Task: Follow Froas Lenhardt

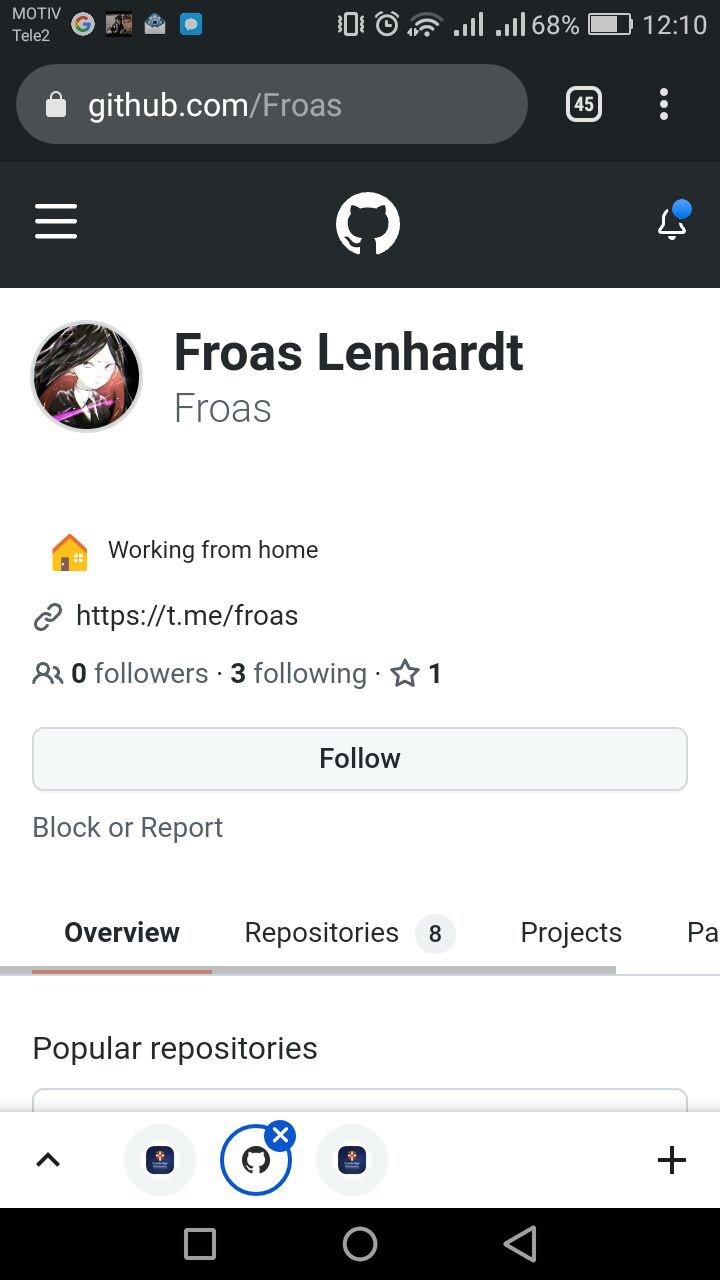Action: [360, 759]
